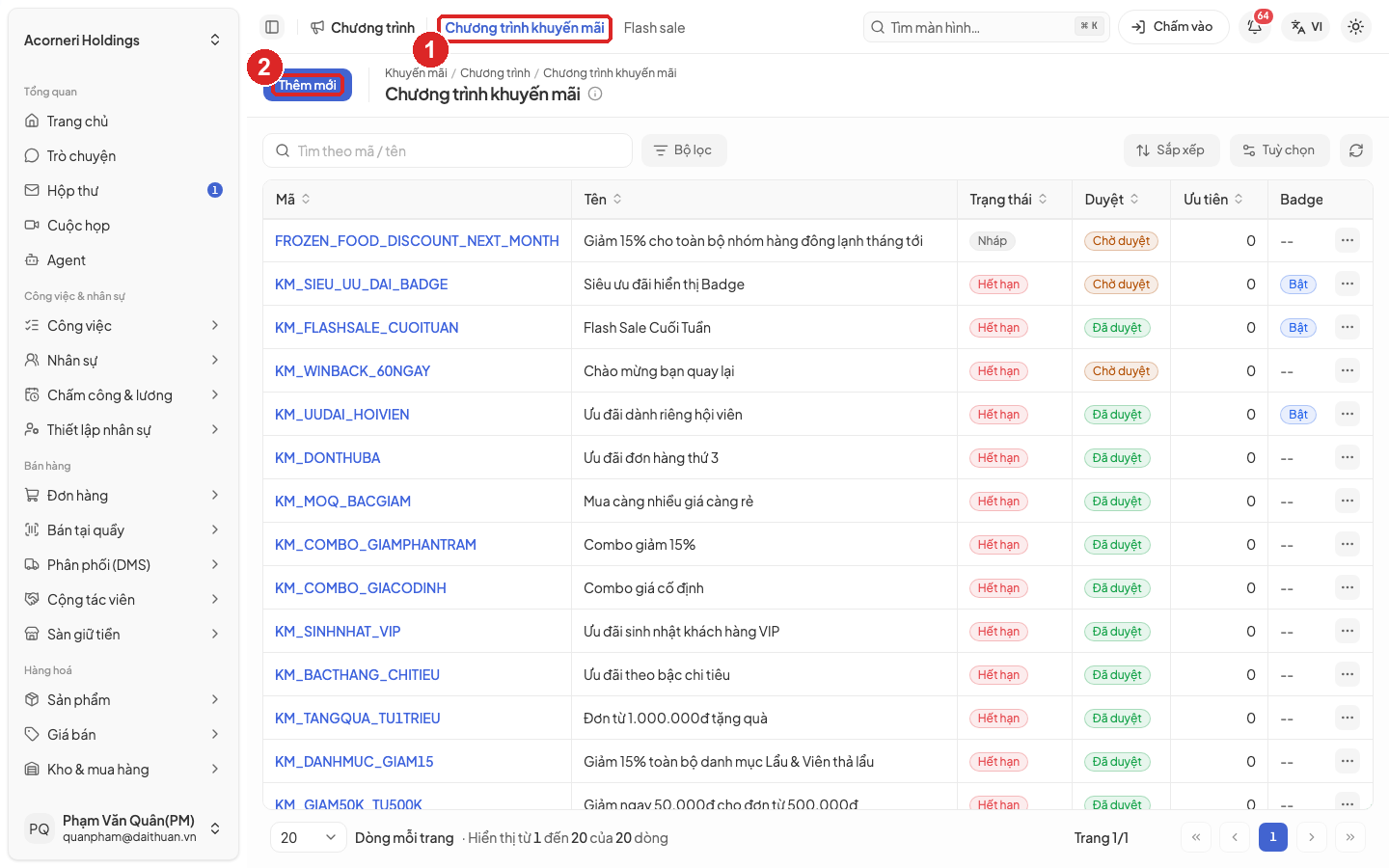Open the Chương trình top menu
Screen dimensions: 1389x868
pos(363,28)
